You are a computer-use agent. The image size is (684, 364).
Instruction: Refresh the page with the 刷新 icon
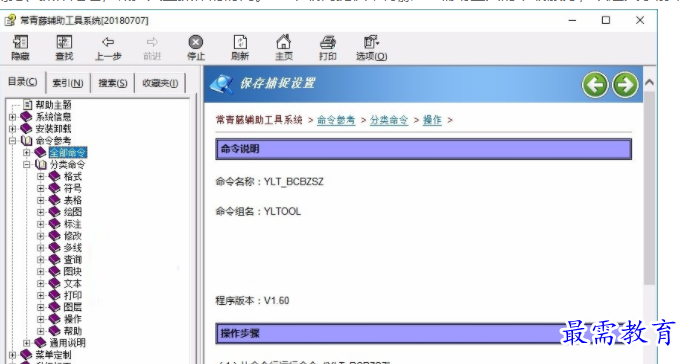pyautogui.click(x=240, y=48)
